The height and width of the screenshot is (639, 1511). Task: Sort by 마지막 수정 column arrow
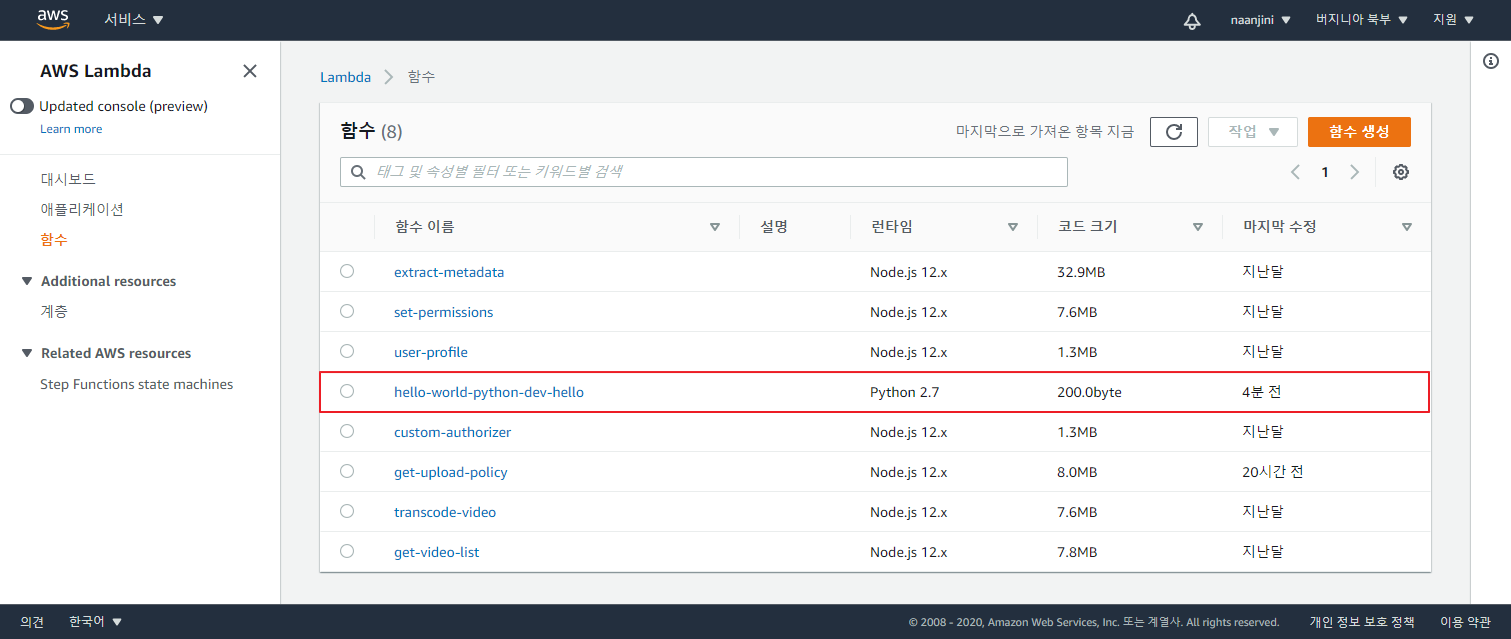[x=1407, y=227]
